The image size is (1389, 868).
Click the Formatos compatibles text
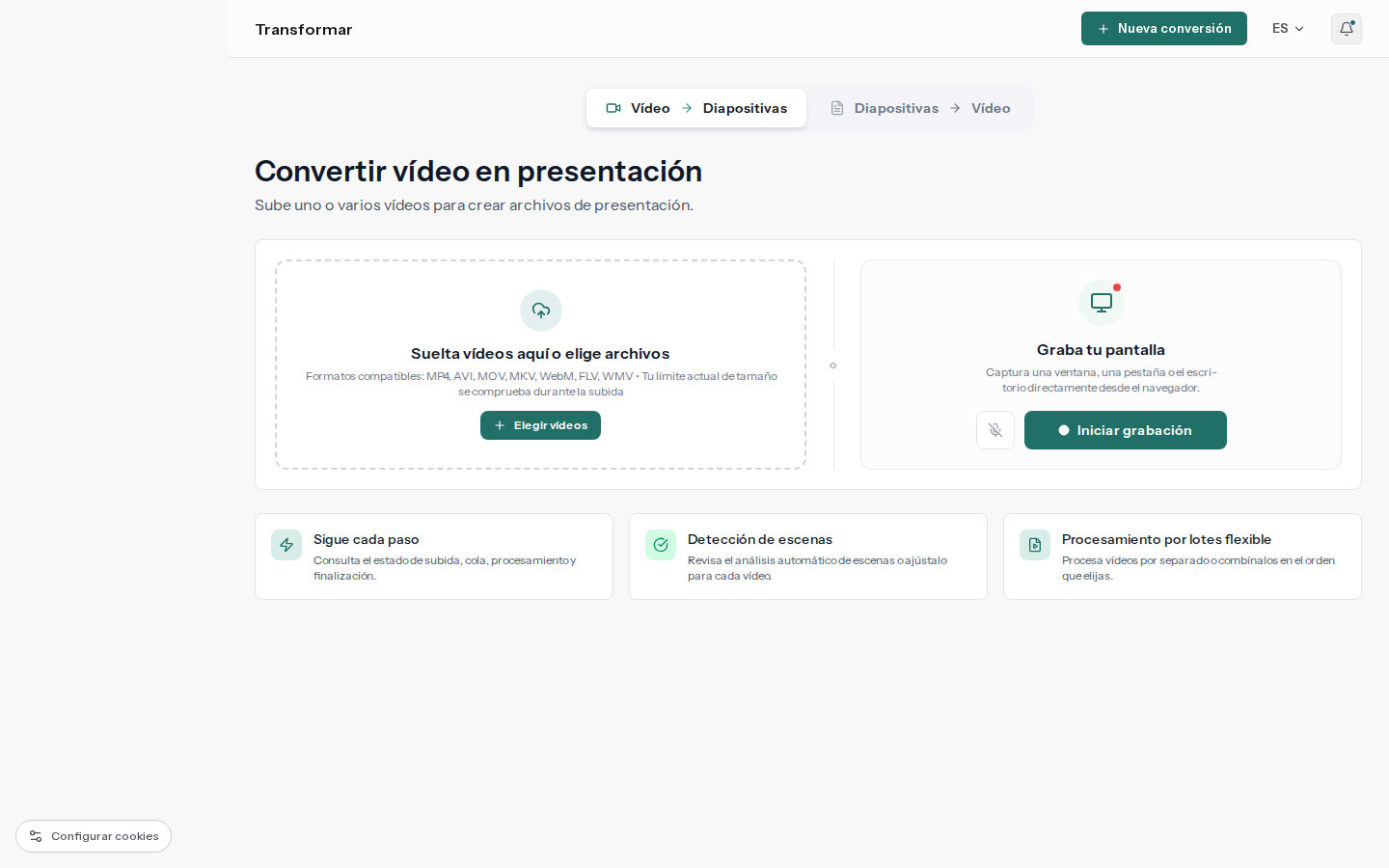pyautogui.click(x=541, y=384)
